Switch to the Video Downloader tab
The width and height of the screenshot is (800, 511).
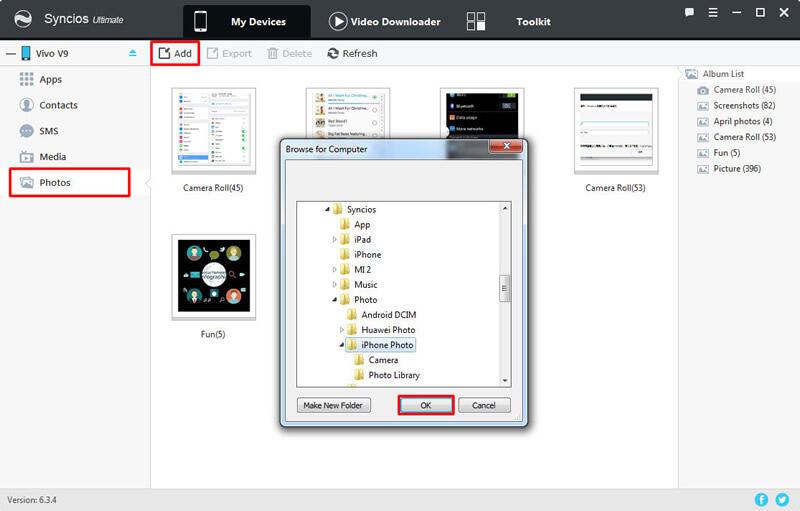pos(385,21)
